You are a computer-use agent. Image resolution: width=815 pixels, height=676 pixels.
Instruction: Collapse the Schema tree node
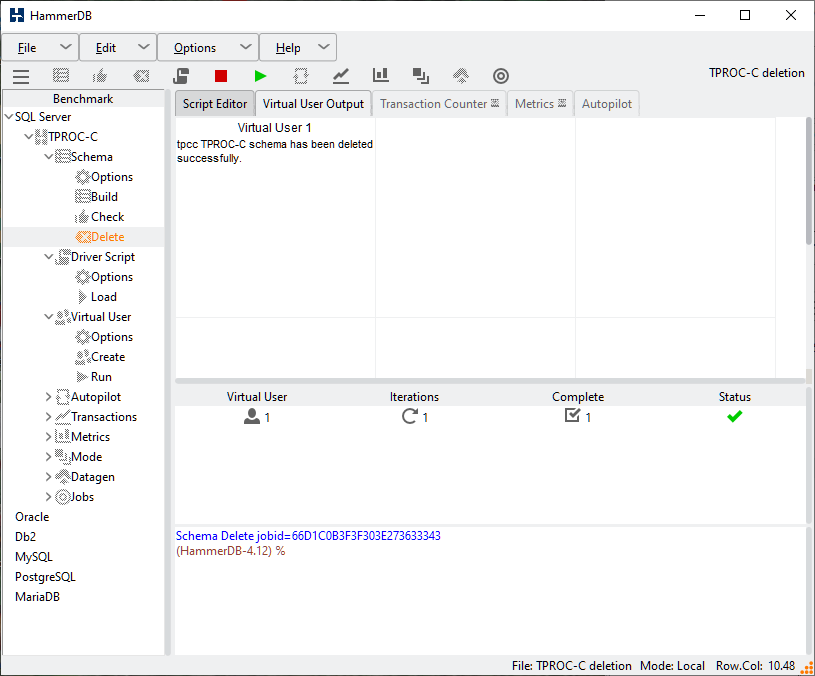[49, 156]
